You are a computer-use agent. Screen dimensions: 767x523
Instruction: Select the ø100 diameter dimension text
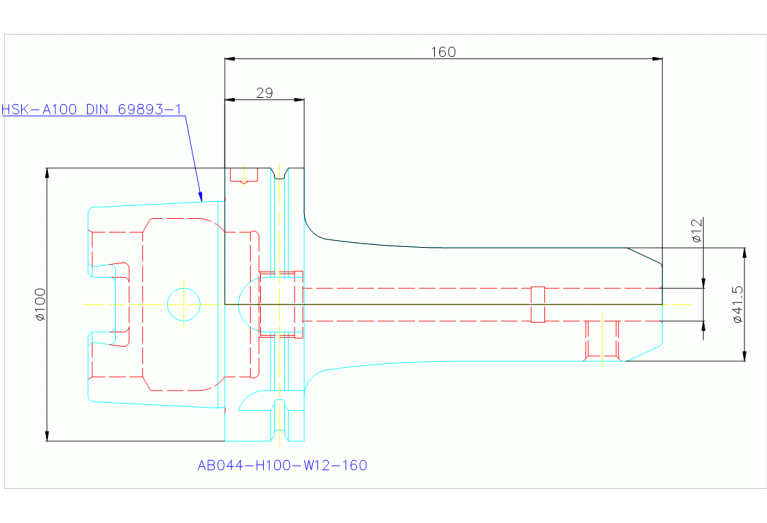(40, 304)
